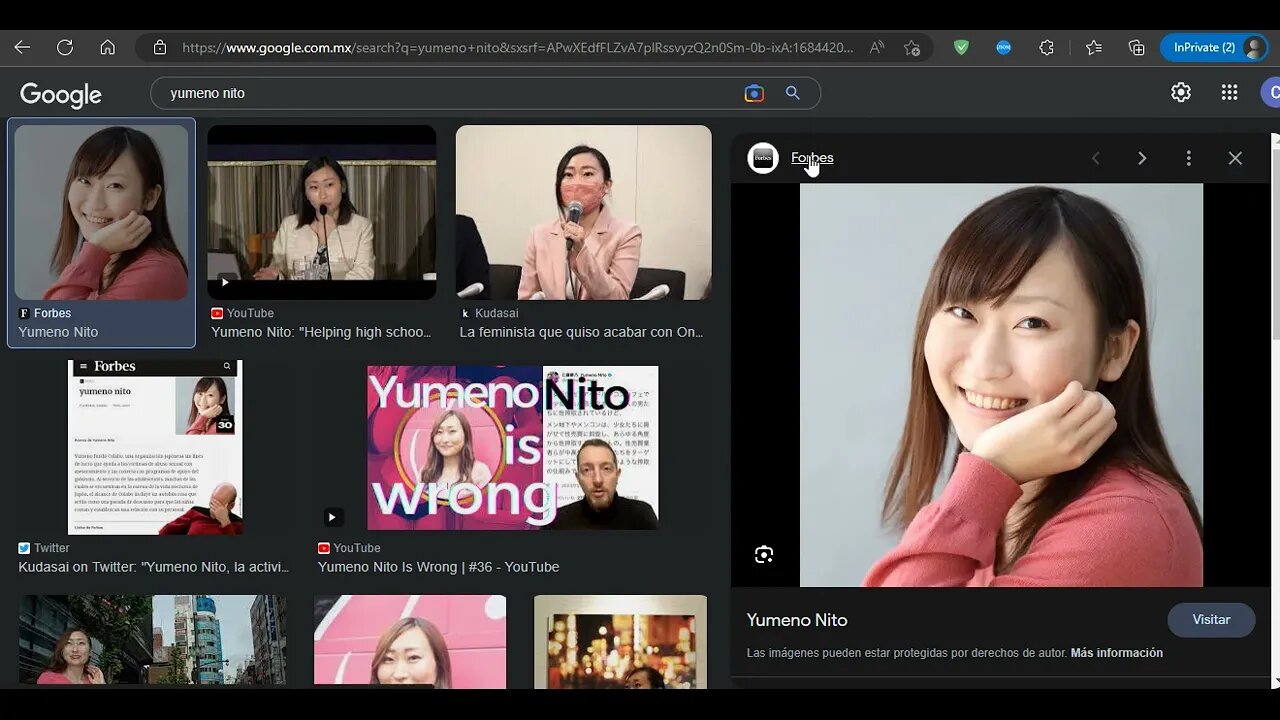Open the Más información link
The image size is (1280, 720).
(1117, 653)
